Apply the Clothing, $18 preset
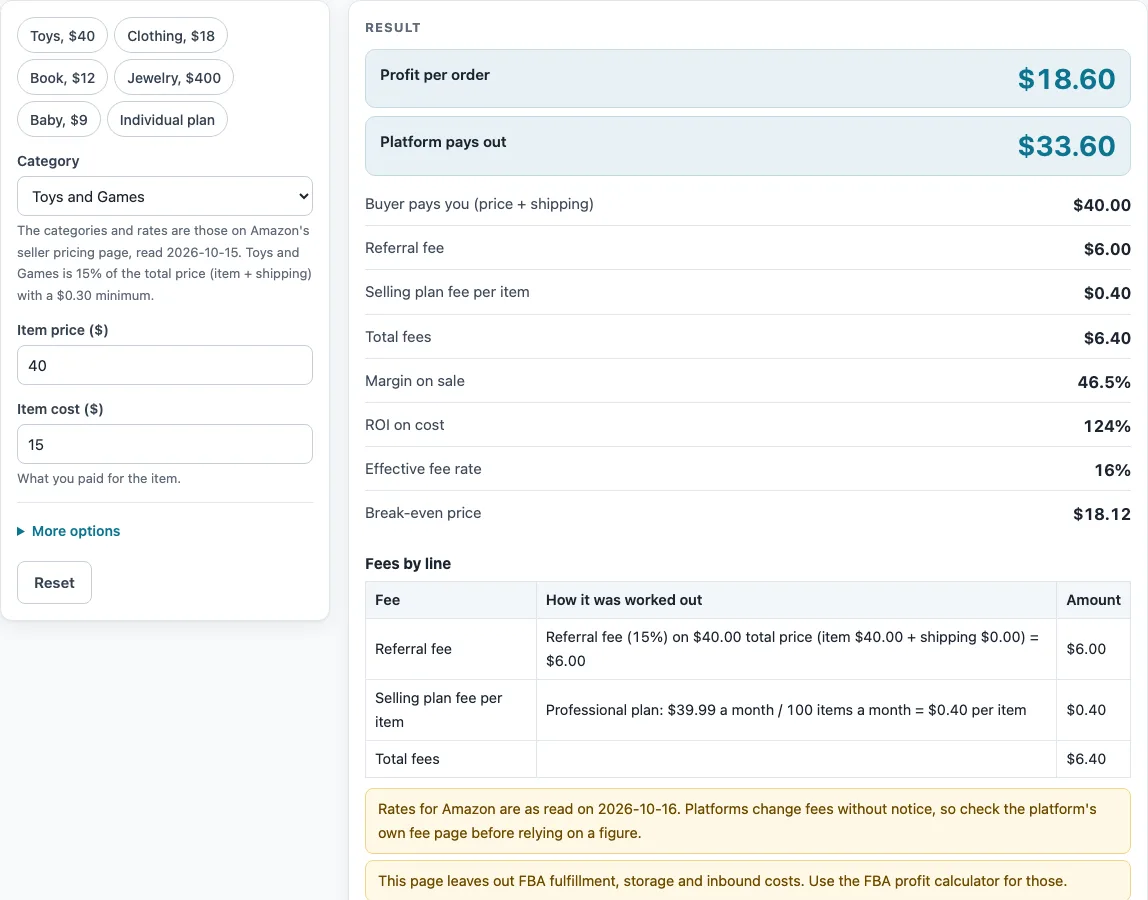The height and width of the screenshot is (900, 1148). coord(171,36)
